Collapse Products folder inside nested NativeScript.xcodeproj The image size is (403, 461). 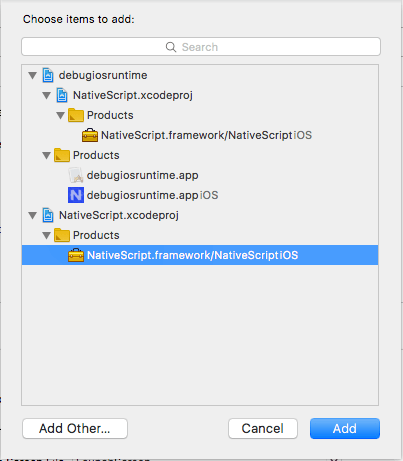coord(60,116)
